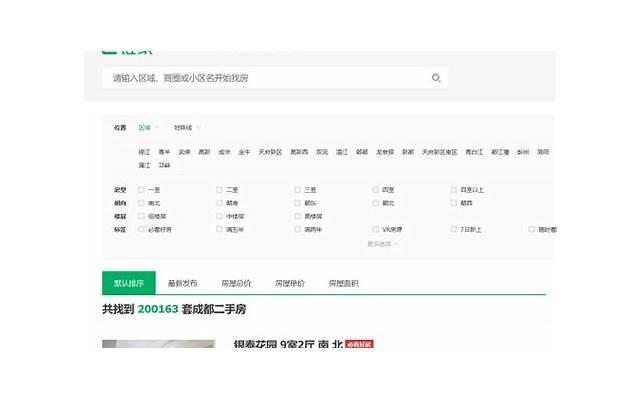
Task: Filter by 邛崃 district
Action: pyautogui.click(x=164, y=165)
